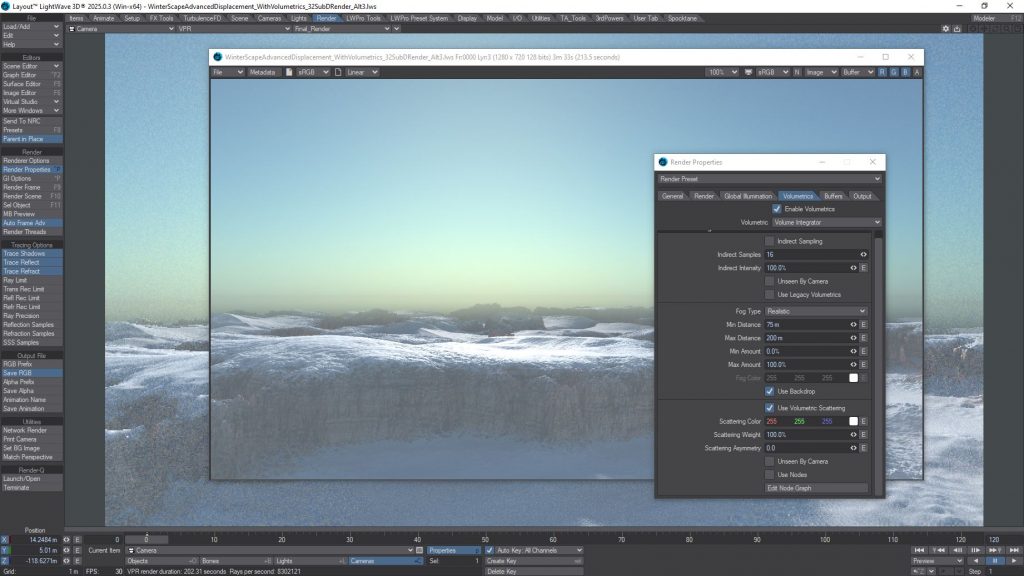Click Render Frame in the left sidebar
Screen dimensions: 1024x576
22,187
